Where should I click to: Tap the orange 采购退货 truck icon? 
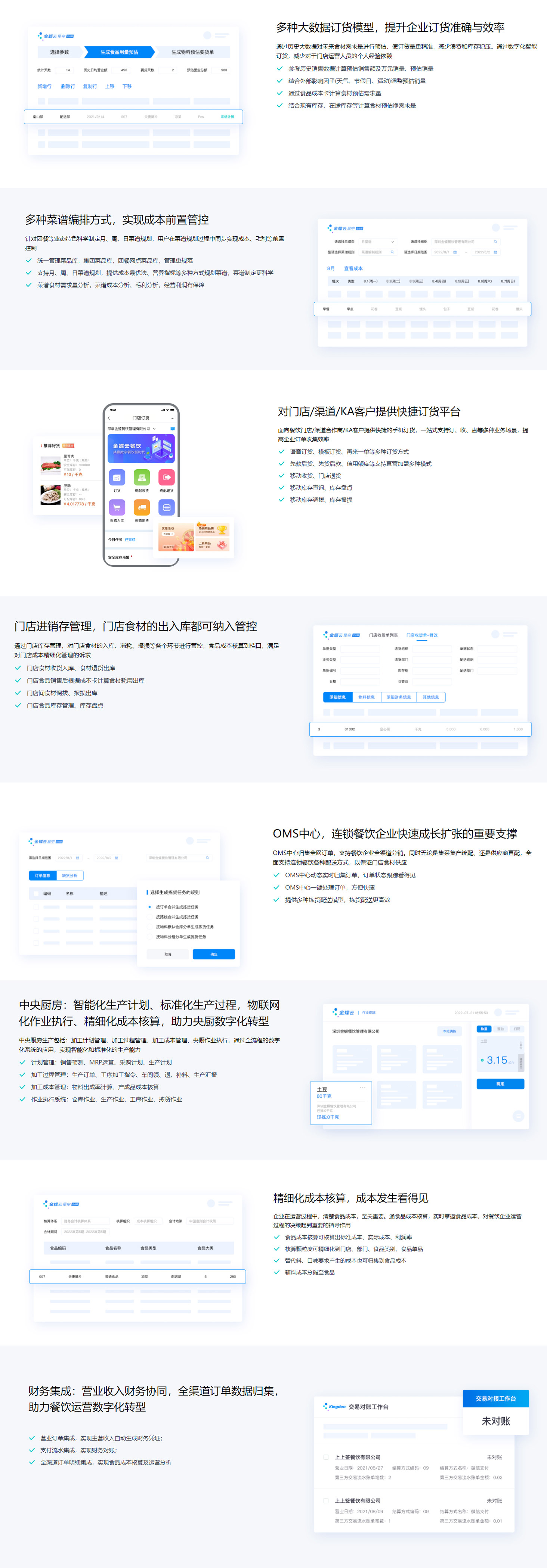coord(141,507)
